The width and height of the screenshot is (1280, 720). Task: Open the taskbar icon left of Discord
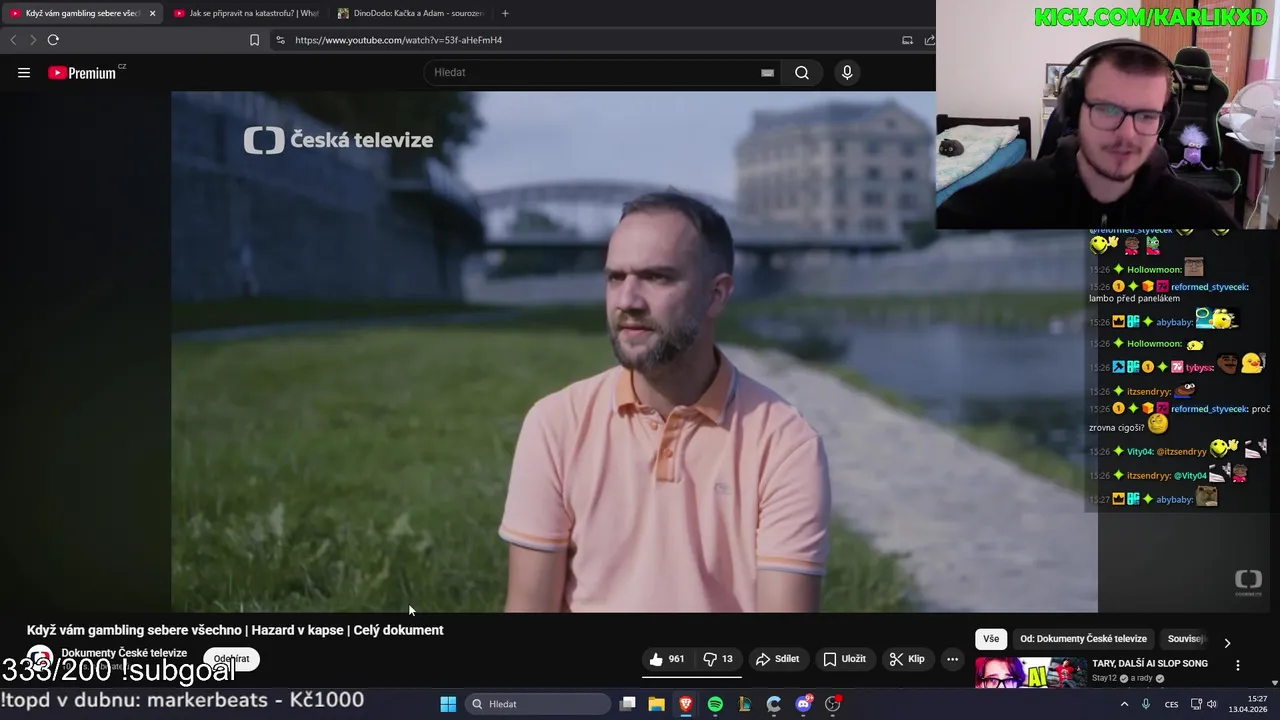(x=773, y=704)
